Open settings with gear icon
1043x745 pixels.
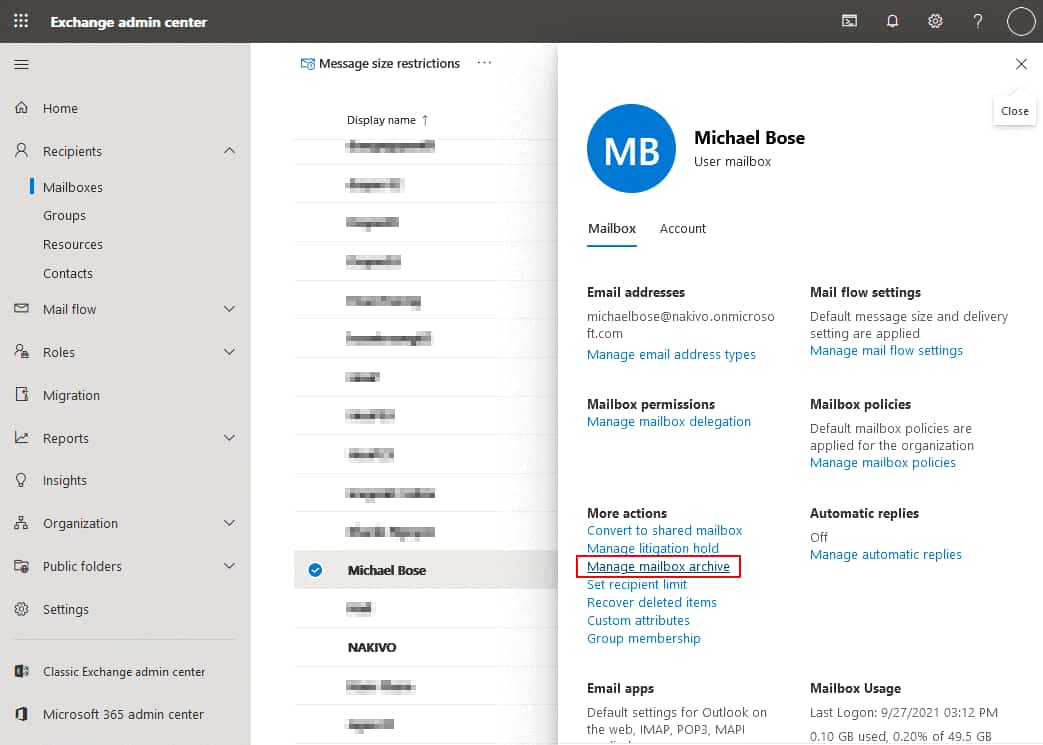point(934,20)
